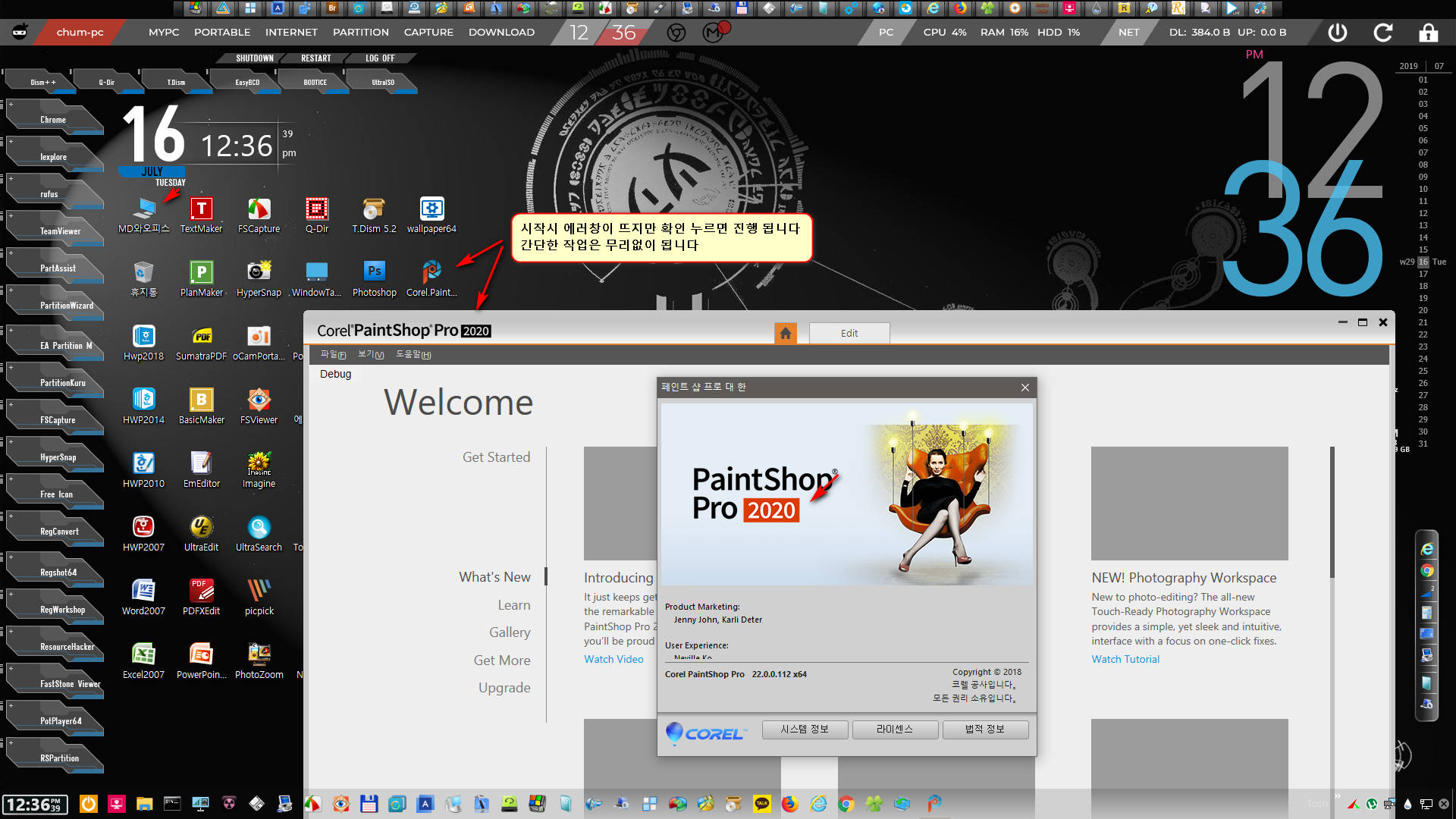This screenshot has height=819, width=1456.
Task: Follow the Watch Tutorial link
Action: click(x=1125, y=659)
